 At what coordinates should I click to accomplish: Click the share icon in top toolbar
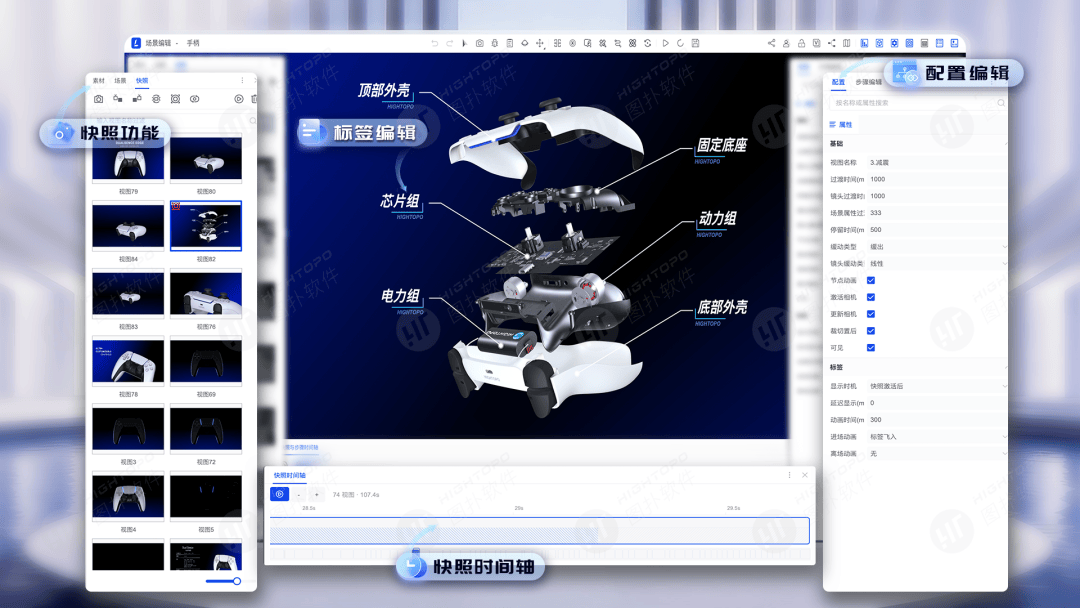pyautogui.click(x=771, y=43)
